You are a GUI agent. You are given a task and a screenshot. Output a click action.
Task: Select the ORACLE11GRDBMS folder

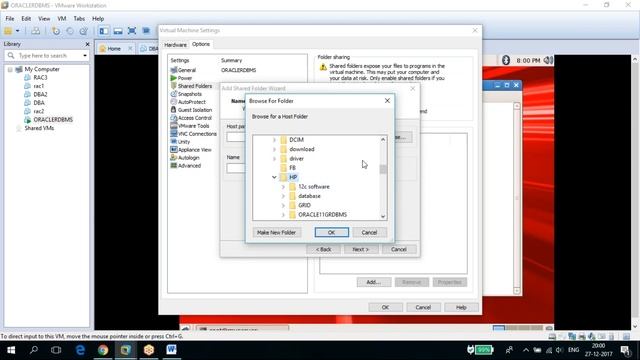point(322,215)
